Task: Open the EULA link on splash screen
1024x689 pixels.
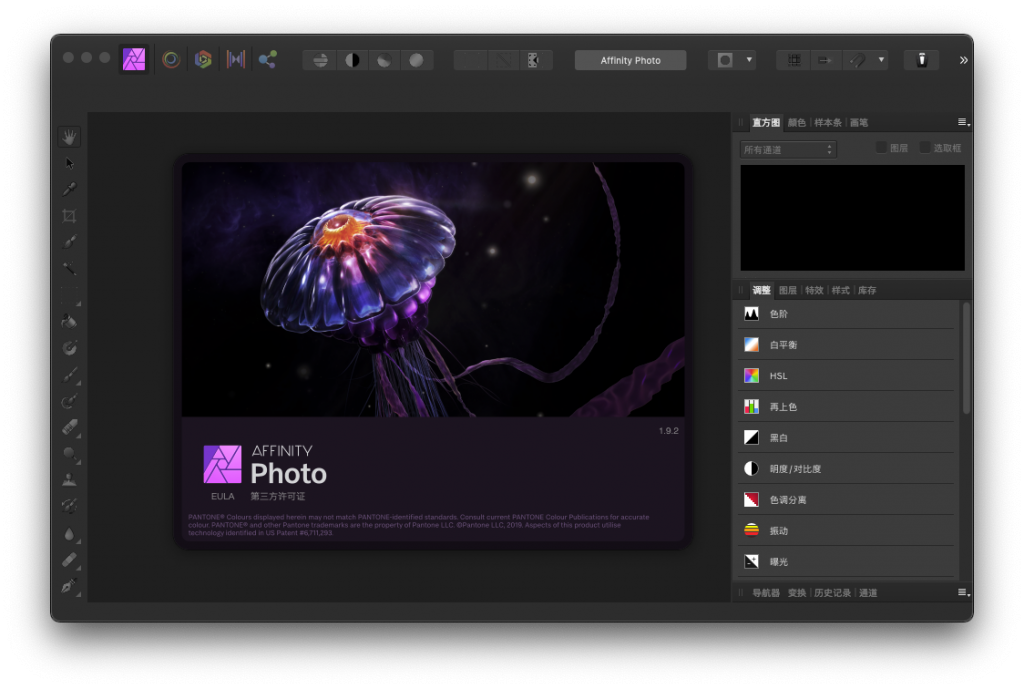Action: tap(222, 496)
